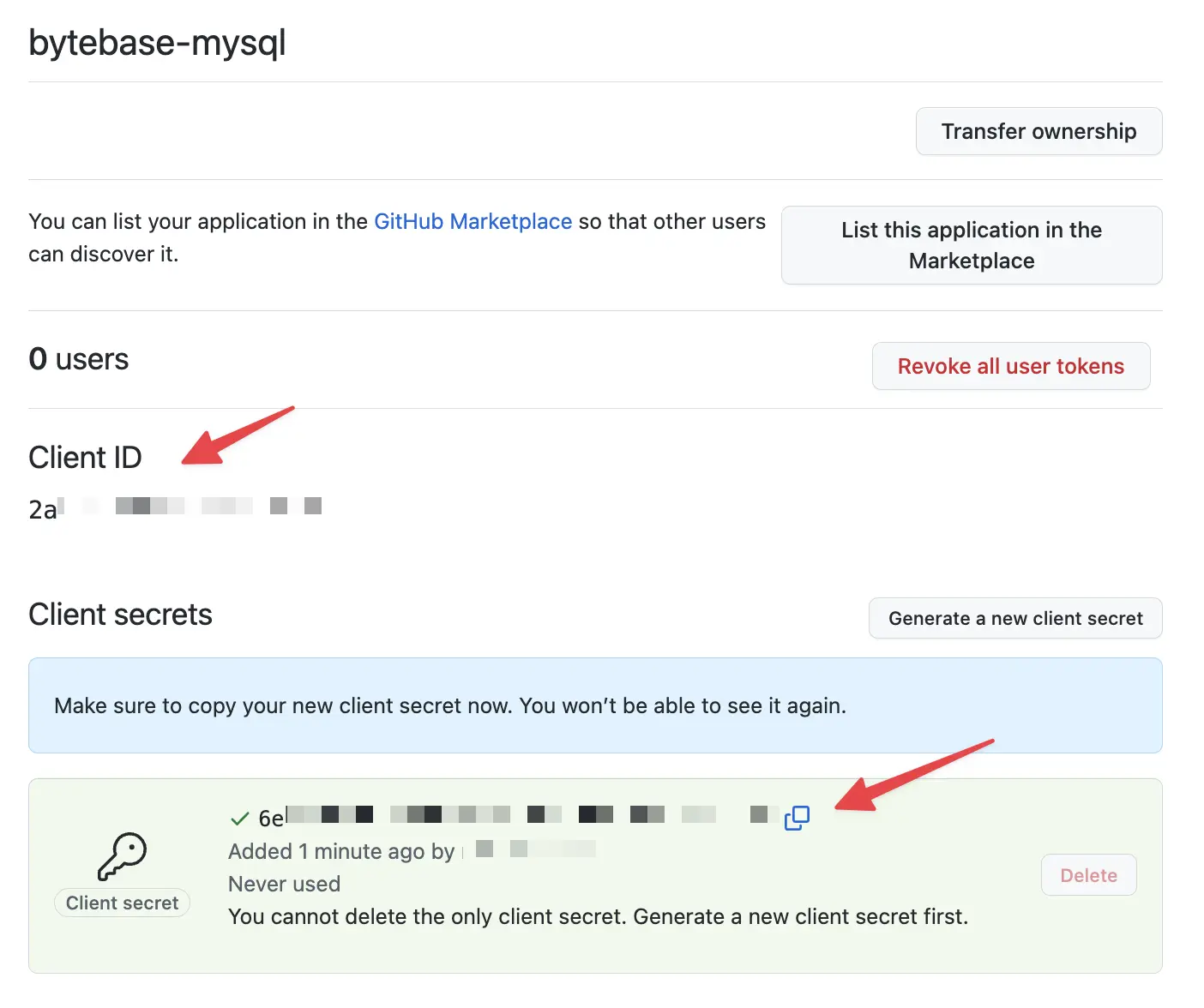Screen dimensions: 1204x1008
Task: Open the GitHub Marketplace link
Action: click(x=473, y=221)
